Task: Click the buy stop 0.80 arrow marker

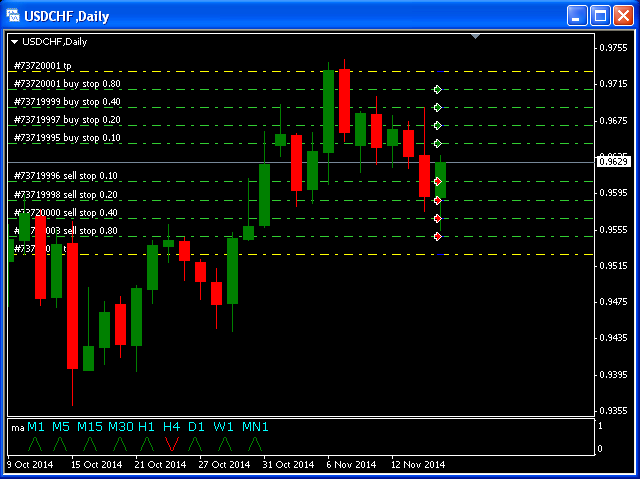Action: pos(437,90)
